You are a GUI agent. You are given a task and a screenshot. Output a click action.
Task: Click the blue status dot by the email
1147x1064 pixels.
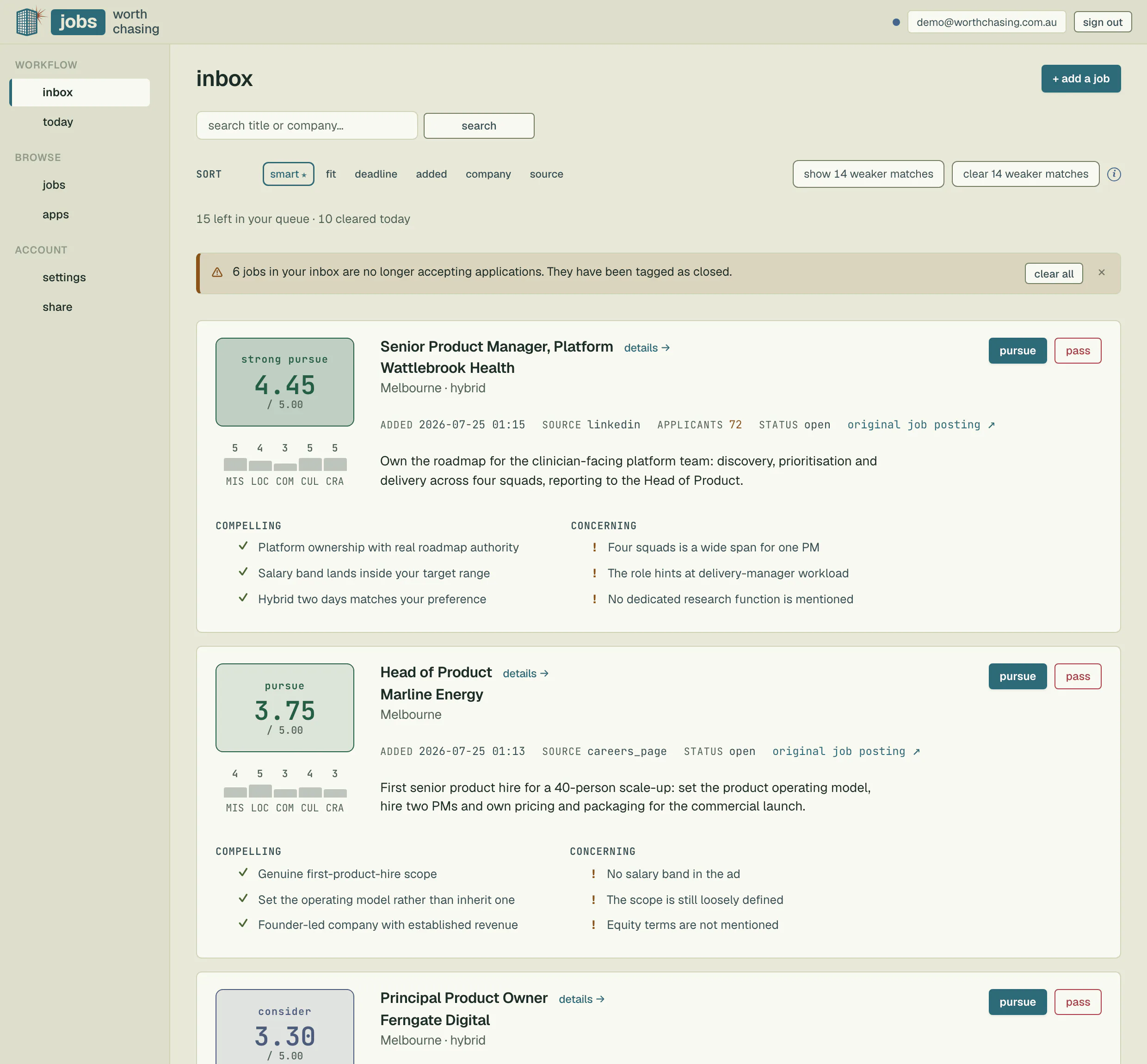895,22
